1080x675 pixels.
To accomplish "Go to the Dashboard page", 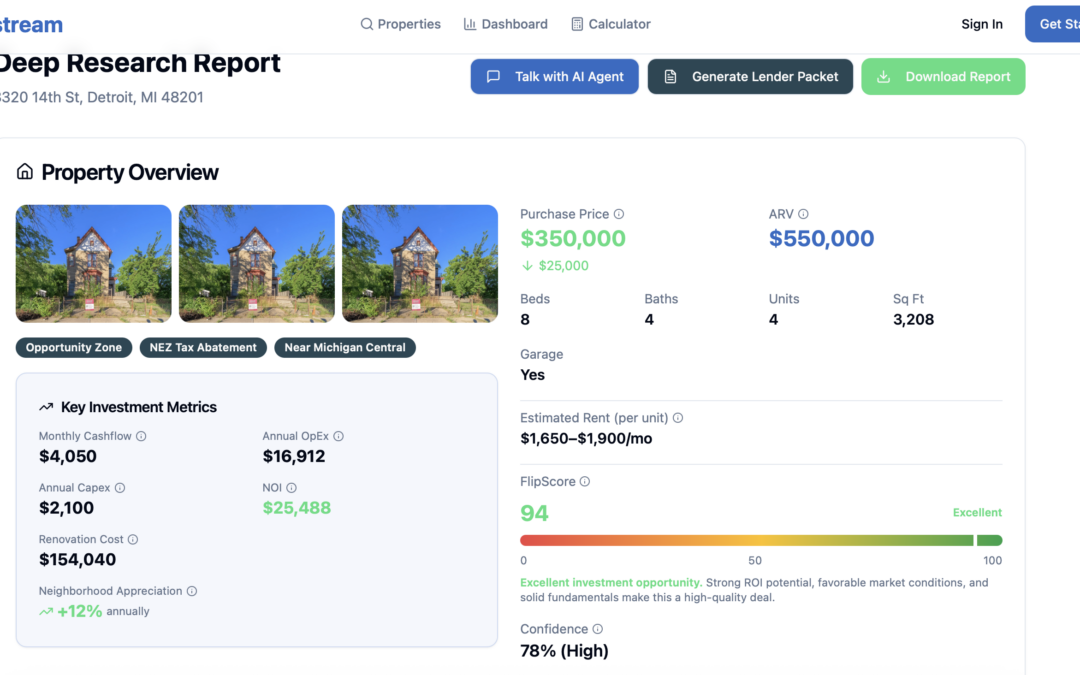I will click(505, 24).
